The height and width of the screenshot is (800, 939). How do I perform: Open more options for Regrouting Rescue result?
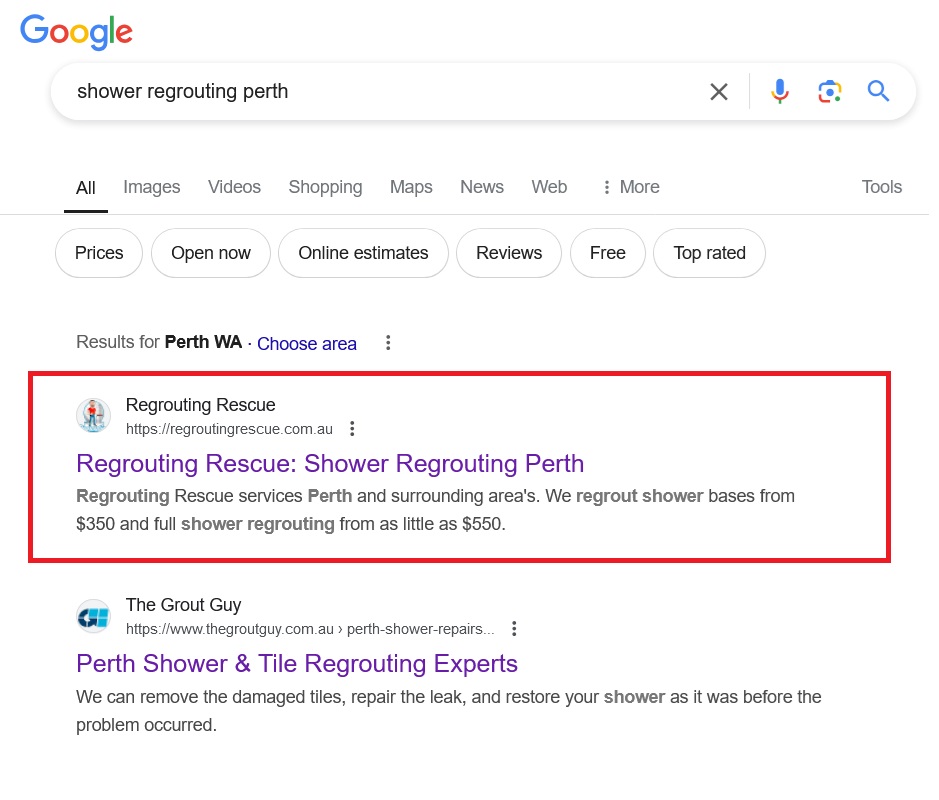tap(352, 429)
